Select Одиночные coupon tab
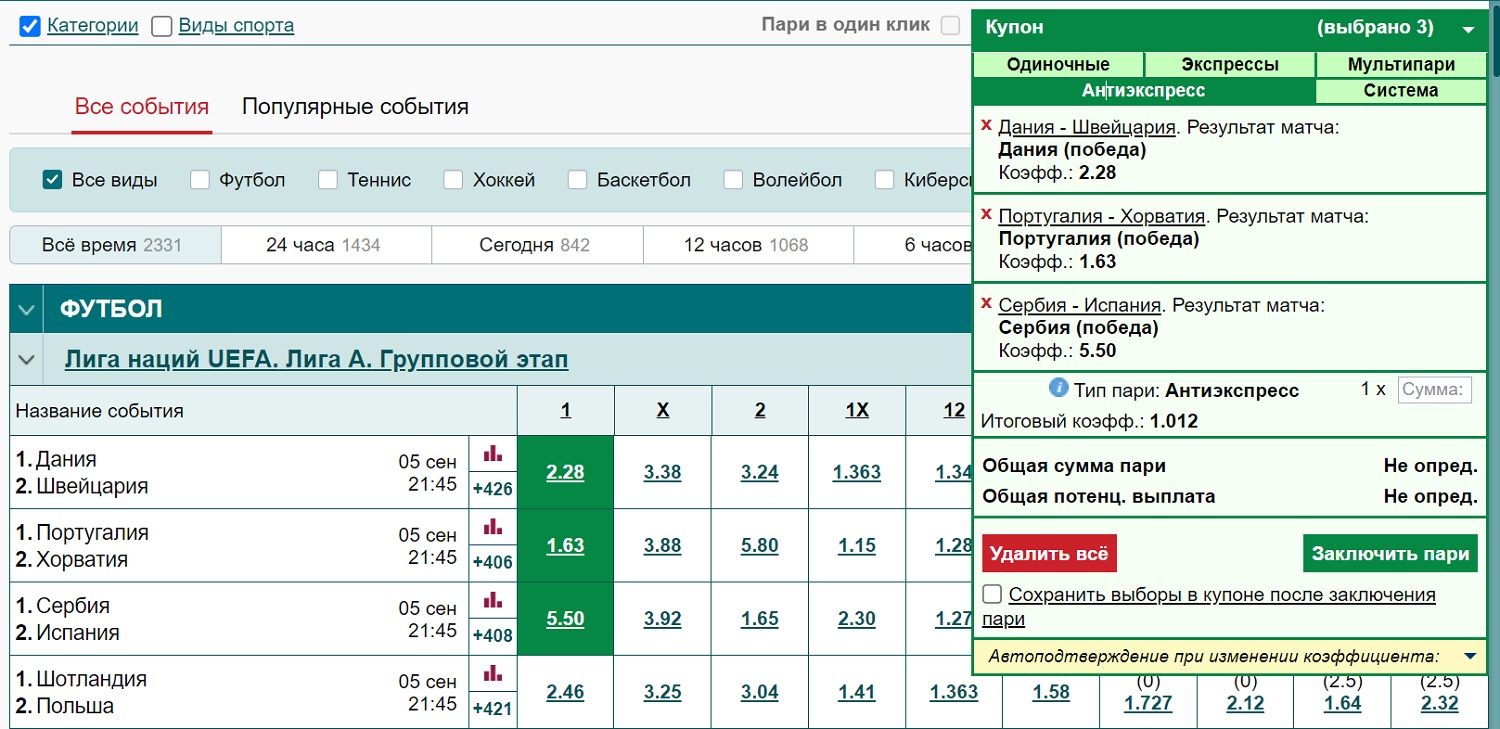This screenshot has width=1500, height=729. [1058, 65]
